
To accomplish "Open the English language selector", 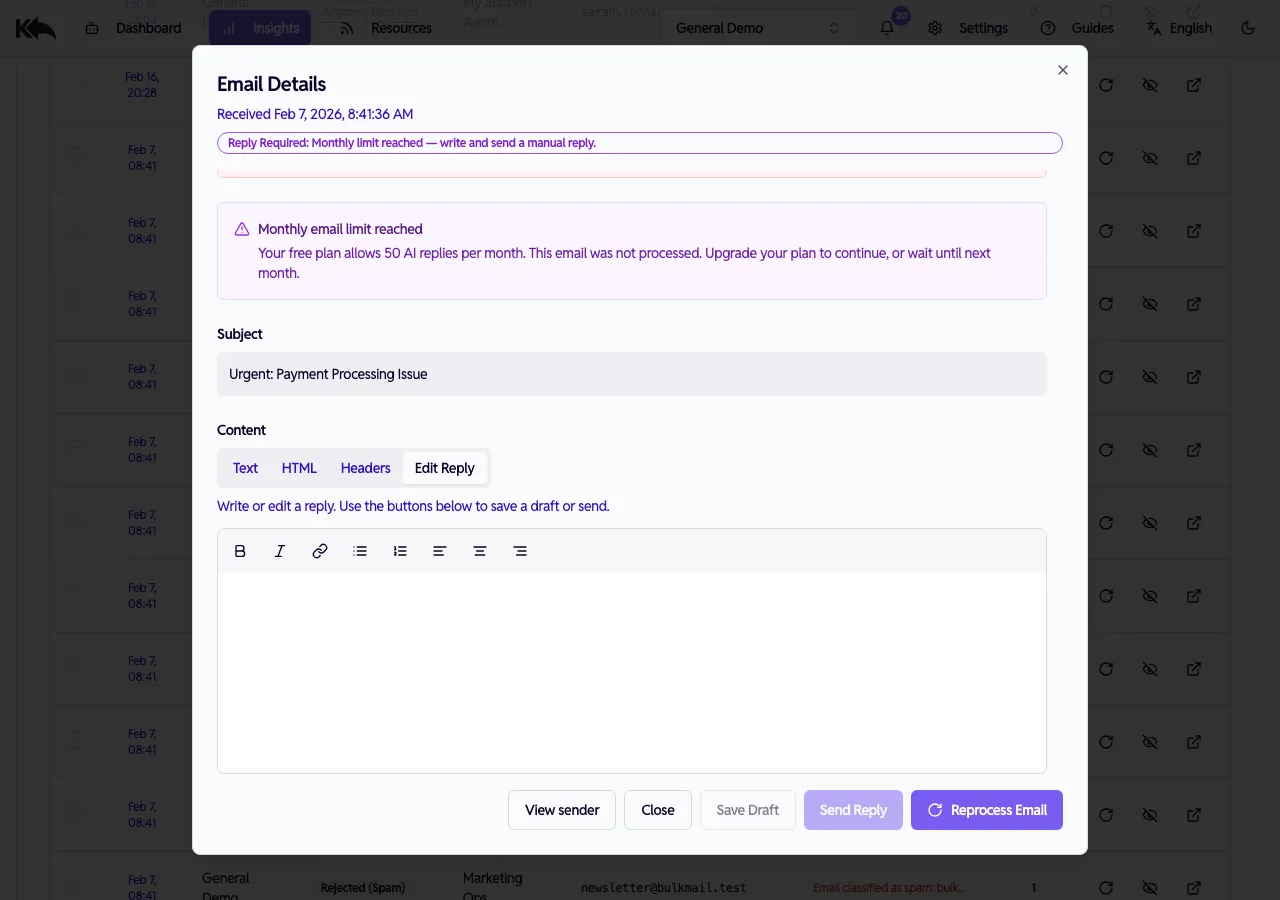I will [x=1180, y=28].
